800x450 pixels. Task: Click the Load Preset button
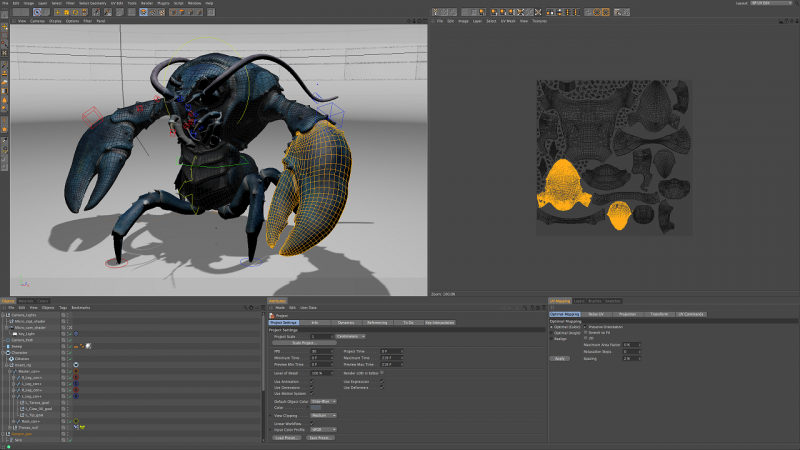[x=287, y=437]
